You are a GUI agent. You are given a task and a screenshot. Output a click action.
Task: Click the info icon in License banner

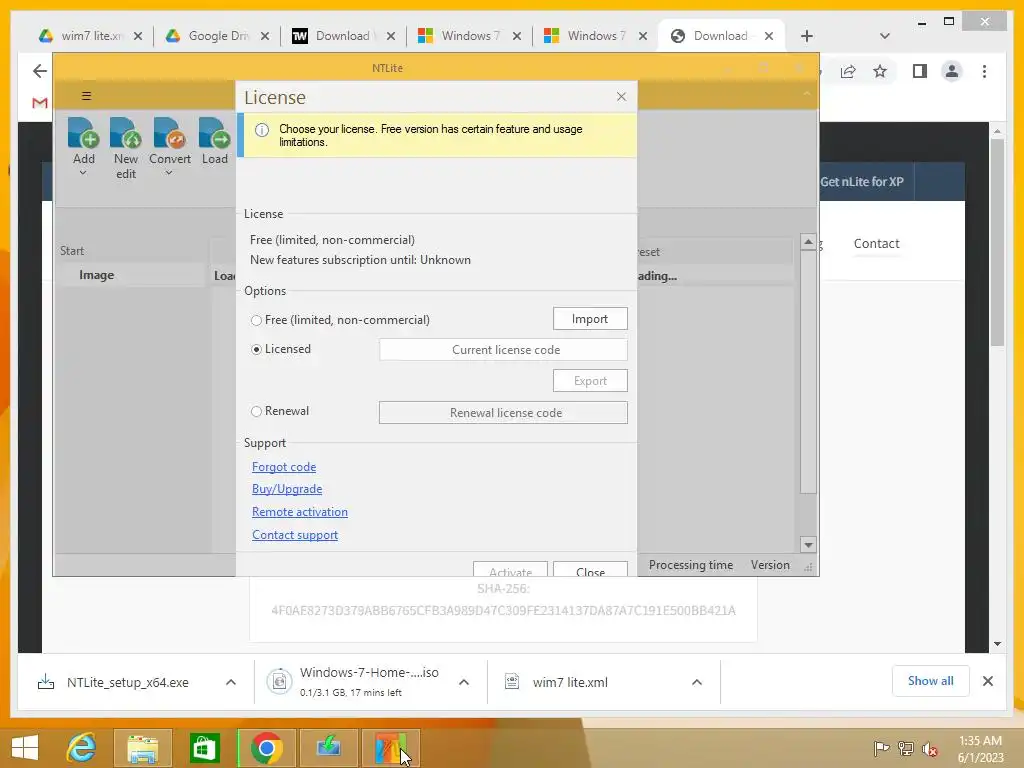click(262, 130)
